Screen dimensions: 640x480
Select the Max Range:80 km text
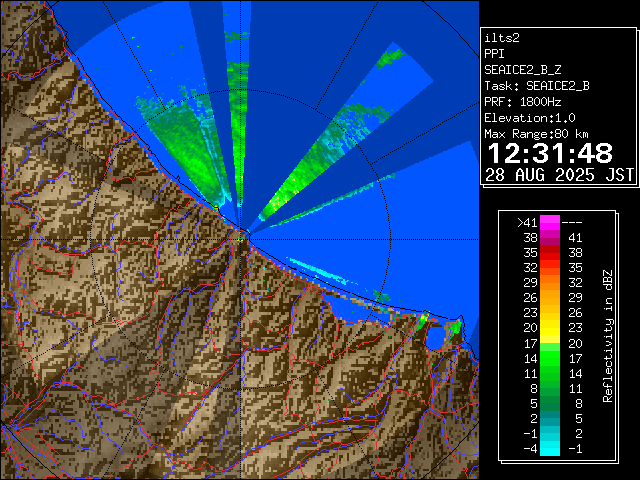pos(536,133)
